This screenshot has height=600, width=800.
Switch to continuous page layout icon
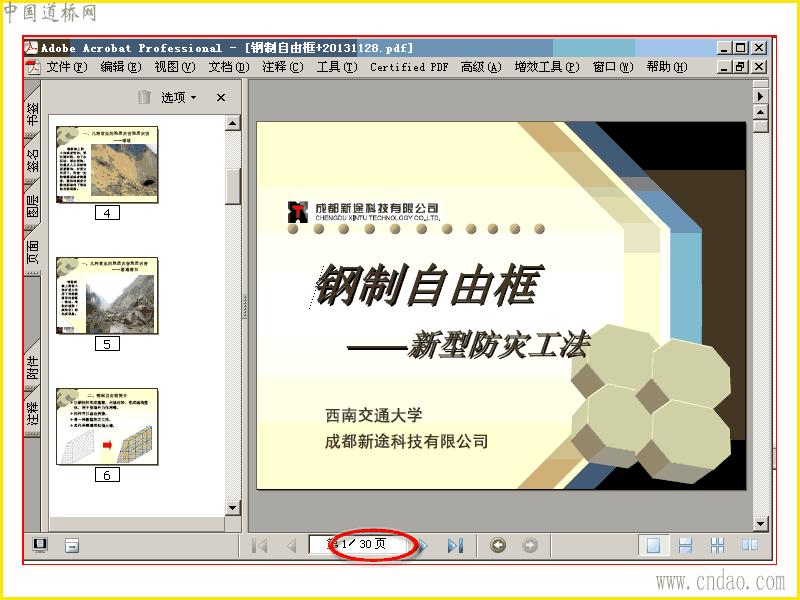pos(685,545)
